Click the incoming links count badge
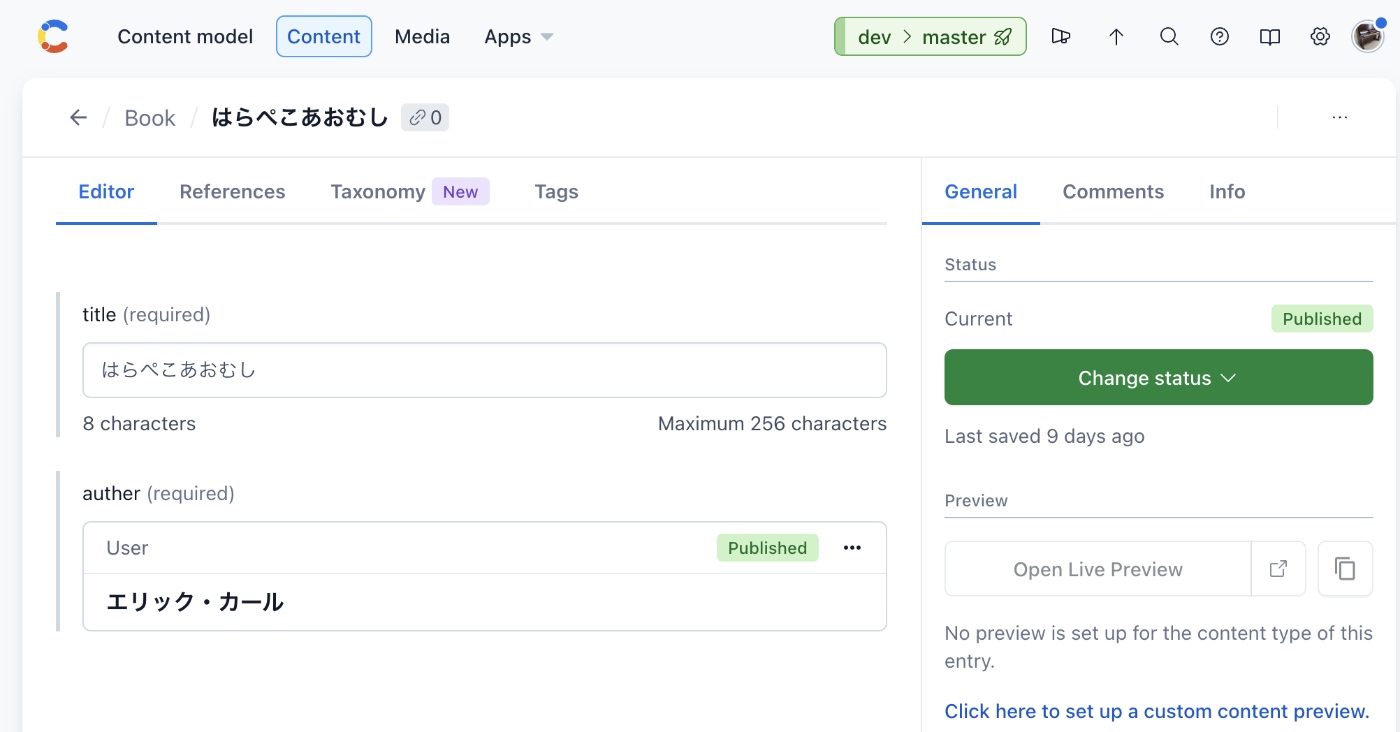Image resolution: width=1400 pixels, height=732 pixels. 425,118
